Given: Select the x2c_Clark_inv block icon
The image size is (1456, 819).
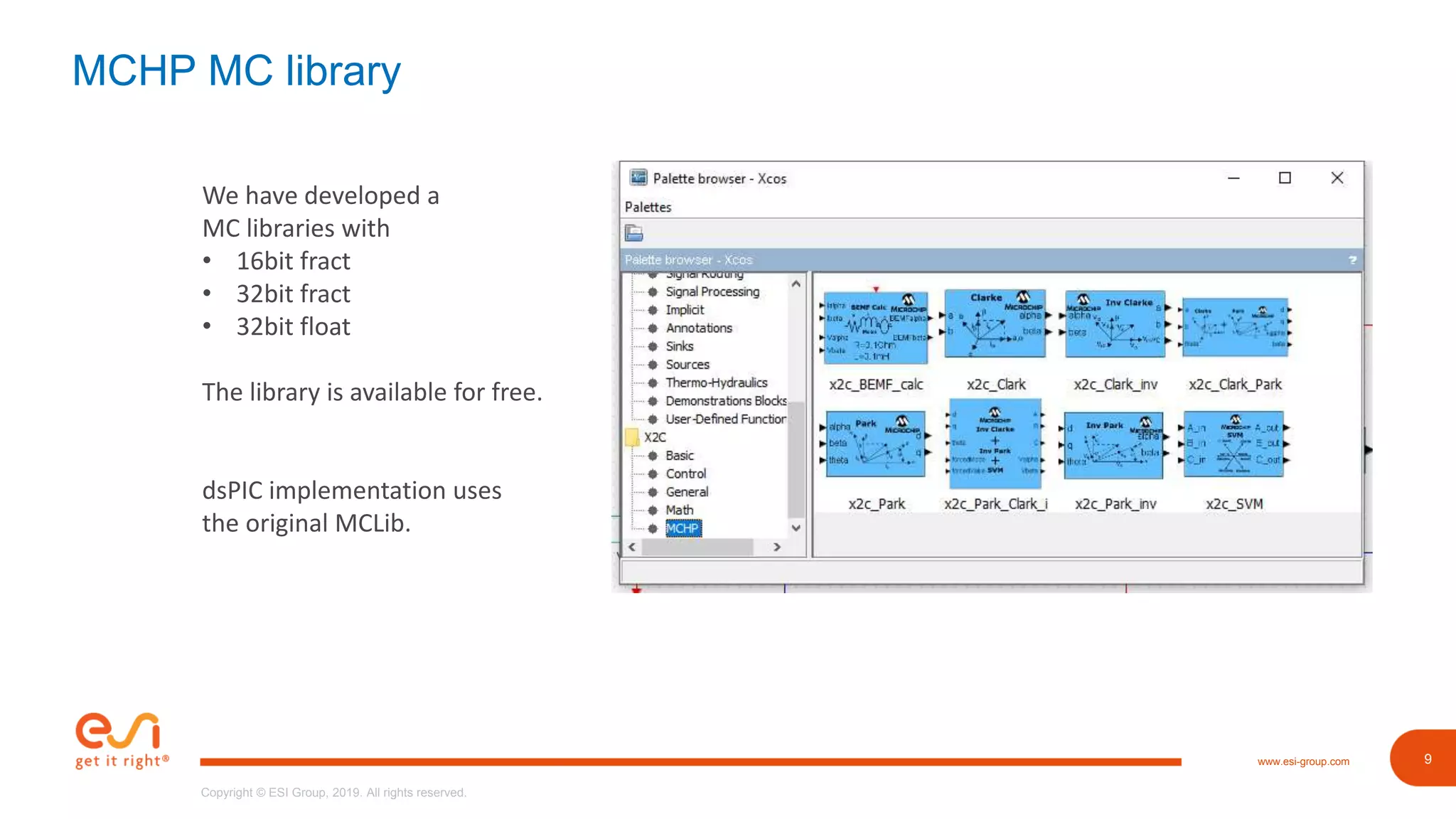Looking at the screenshot, I should click(1115, 324).
